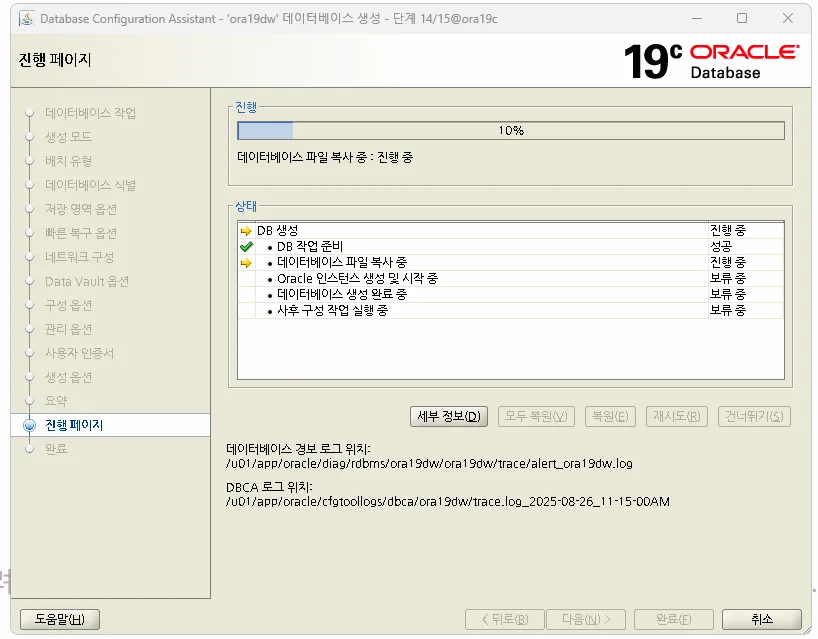This screenshot has width=818, height=639.
Task: Close the Database Configuration Assistant window
Action: pos(788,18)
